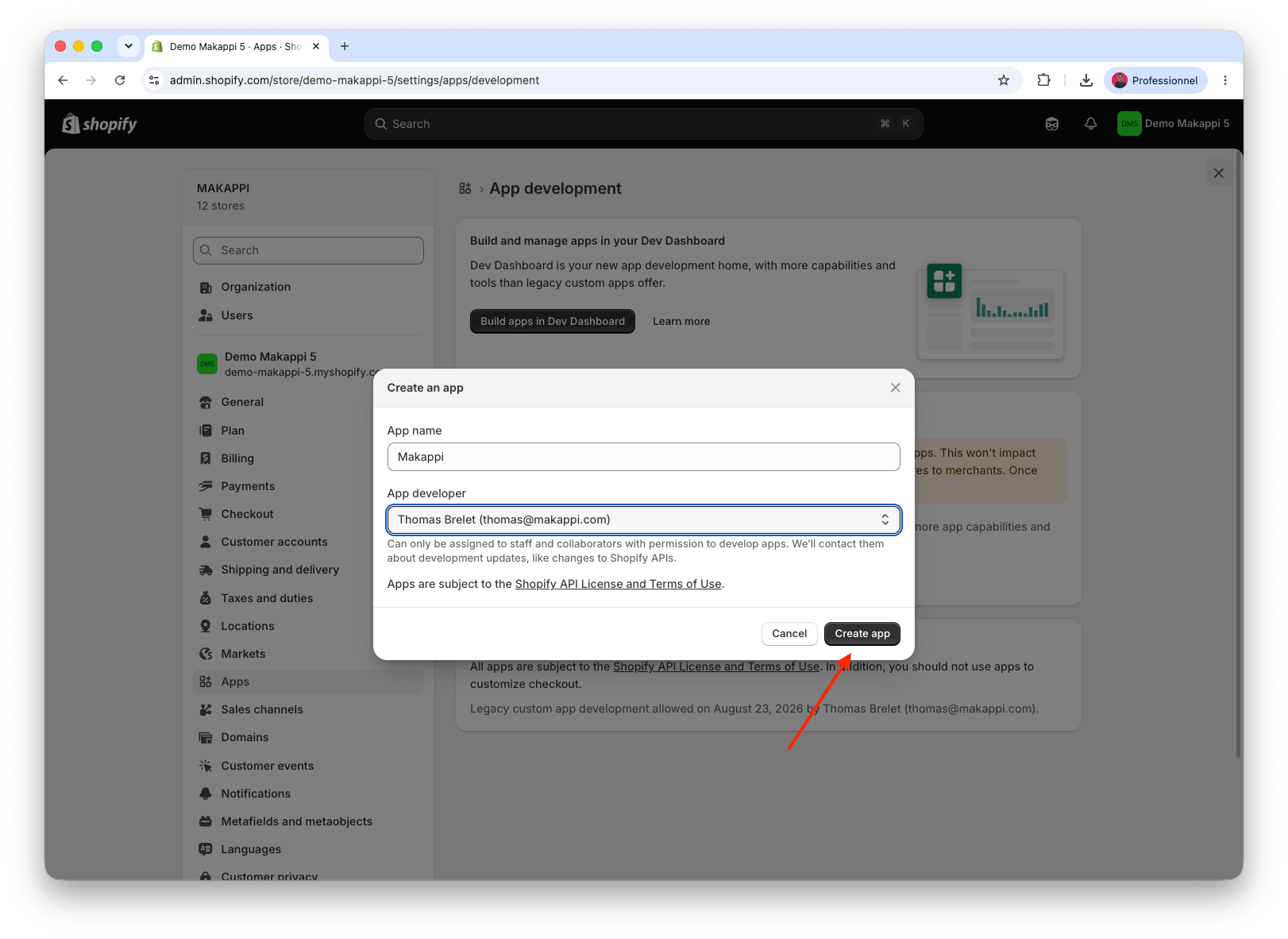
Task: Edit the App name input field
Action: tap(643, 457)
